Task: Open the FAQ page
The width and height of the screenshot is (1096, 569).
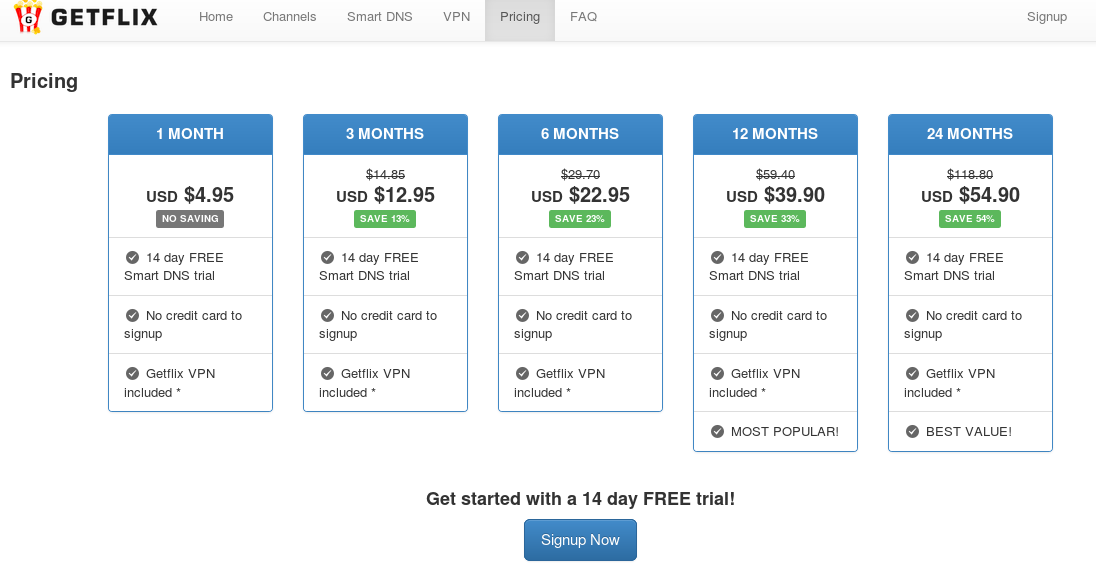Action: coord(584,17)
